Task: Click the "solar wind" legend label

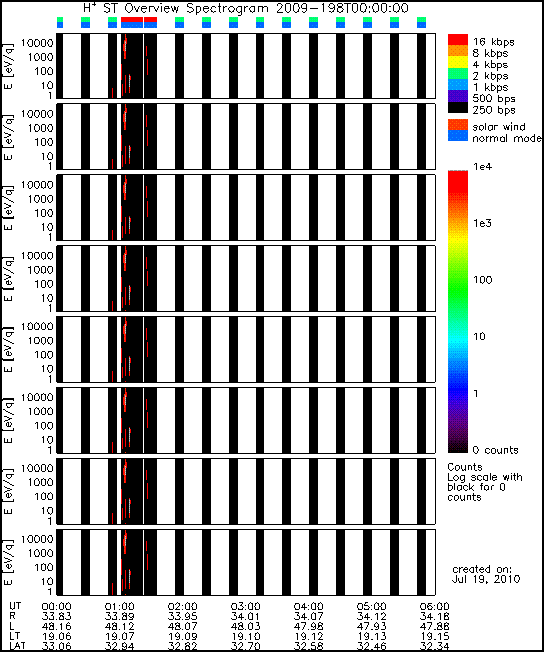Action: coord(499,126)
